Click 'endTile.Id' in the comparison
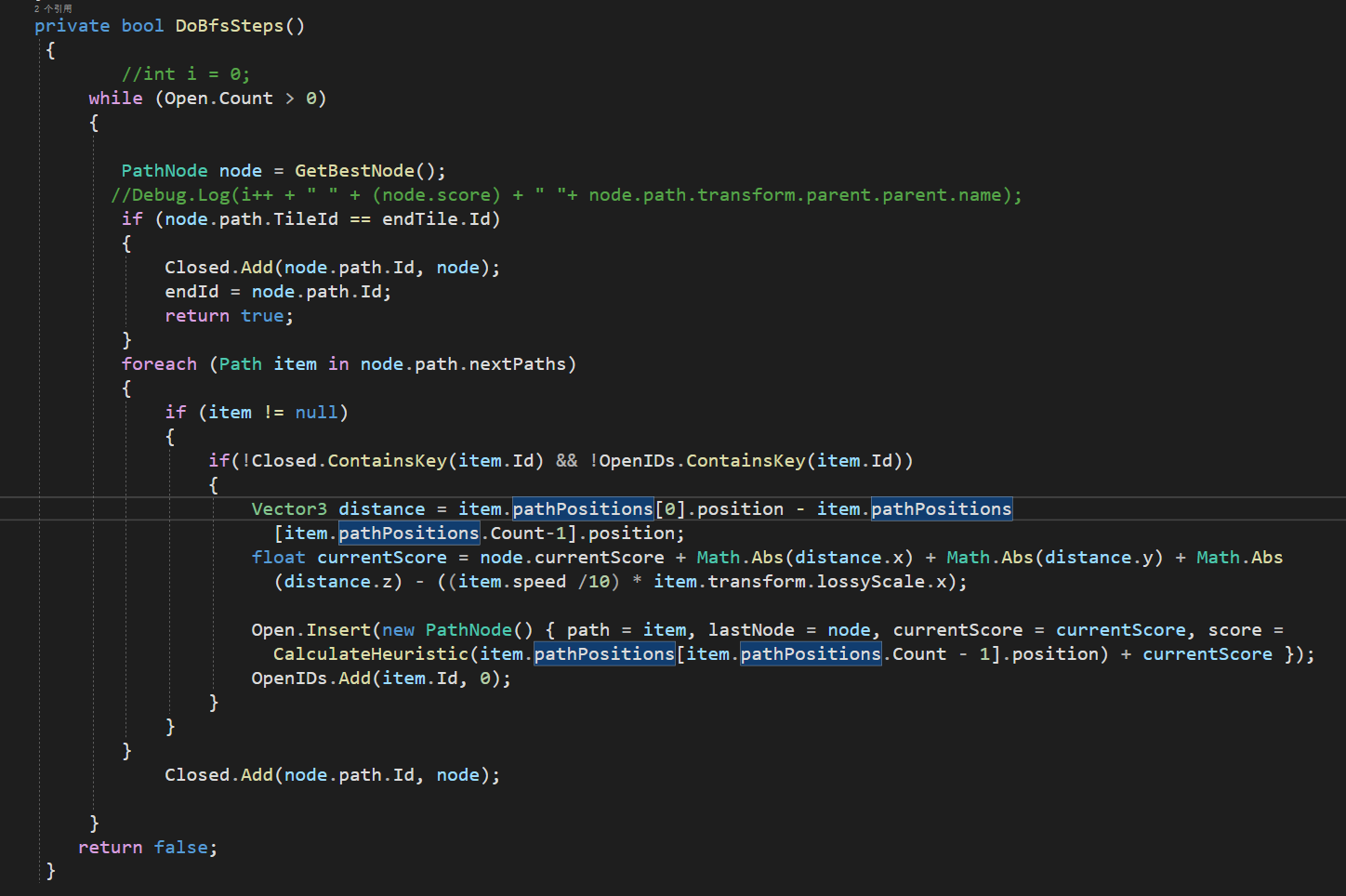The height and width of the screenshot is (896, 1346). point(436,219)
